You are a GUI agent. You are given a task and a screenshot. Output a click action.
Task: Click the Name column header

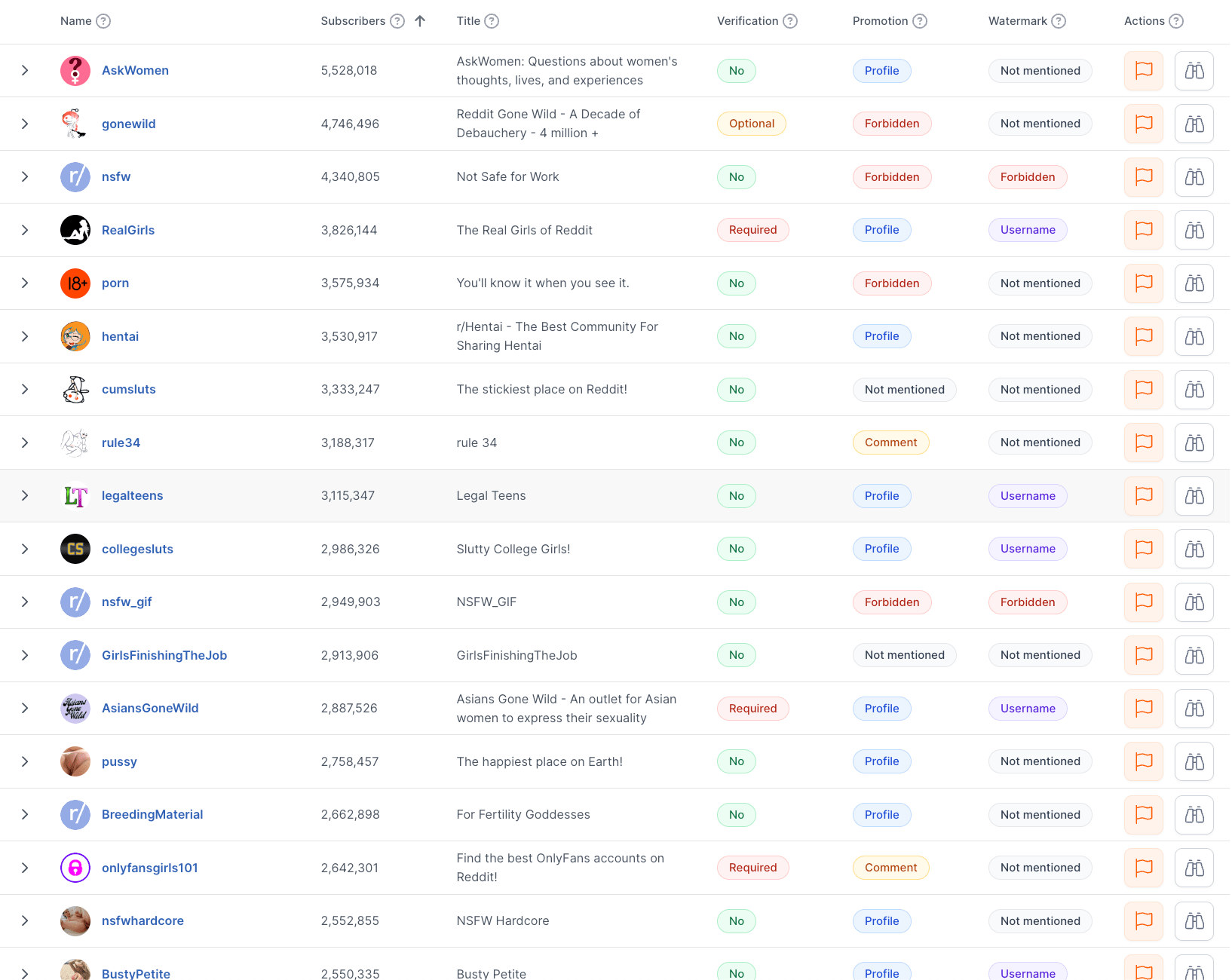click(x=75, y=21)
